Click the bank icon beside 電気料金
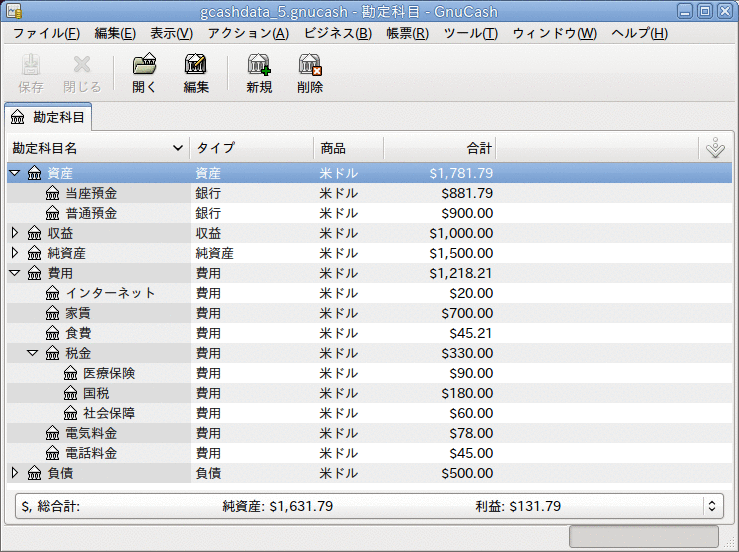The width and height of the screenshot is (739, 552). [x=53, y=433]
